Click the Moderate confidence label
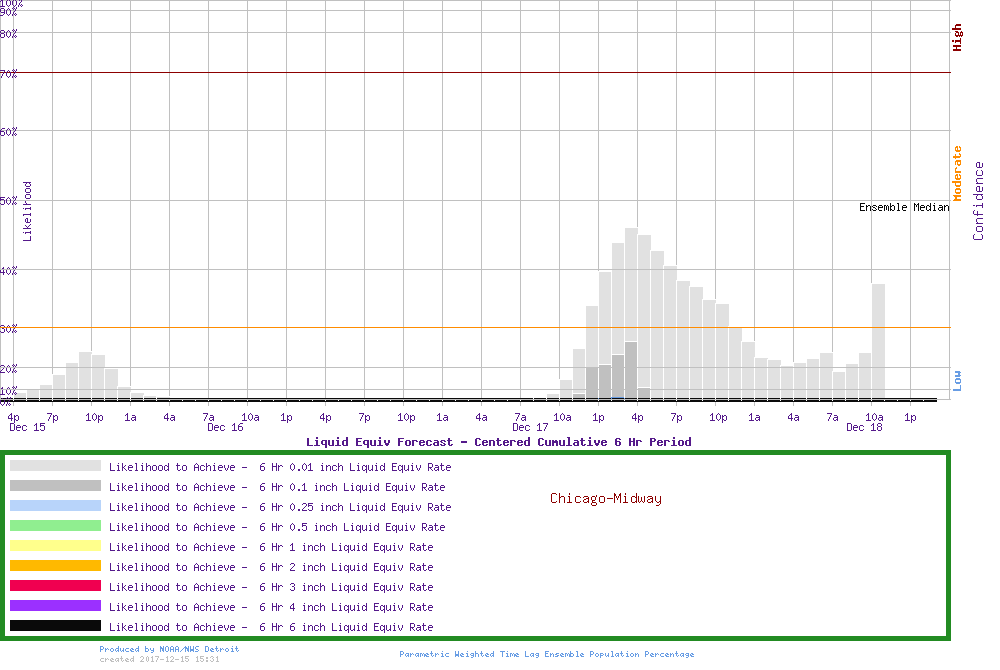This screenshot has height=670, width=1000. coord(957,174)
